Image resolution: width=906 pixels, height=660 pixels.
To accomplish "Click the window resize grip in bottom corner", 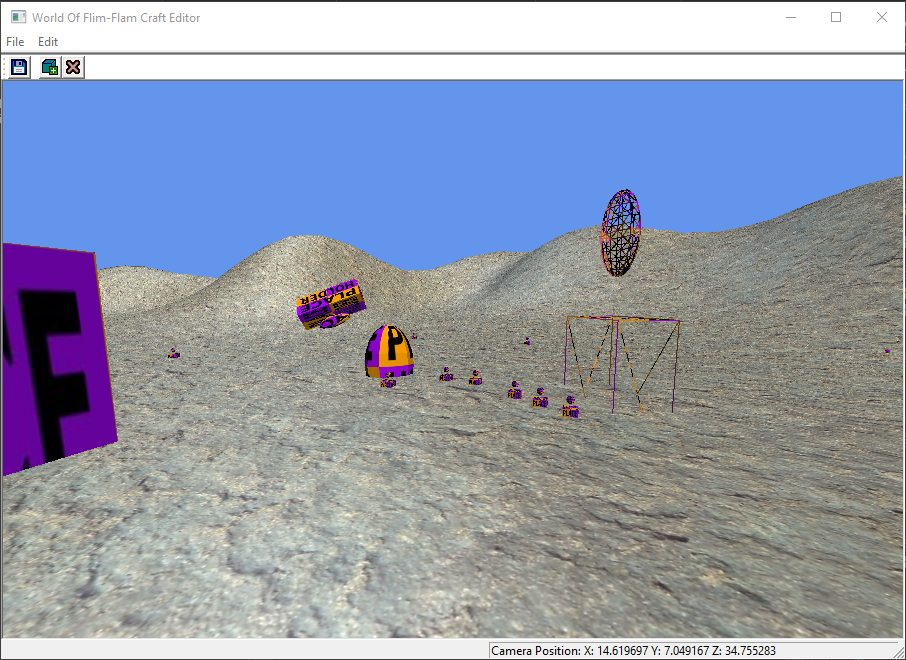I will click(x=898, y=652).
